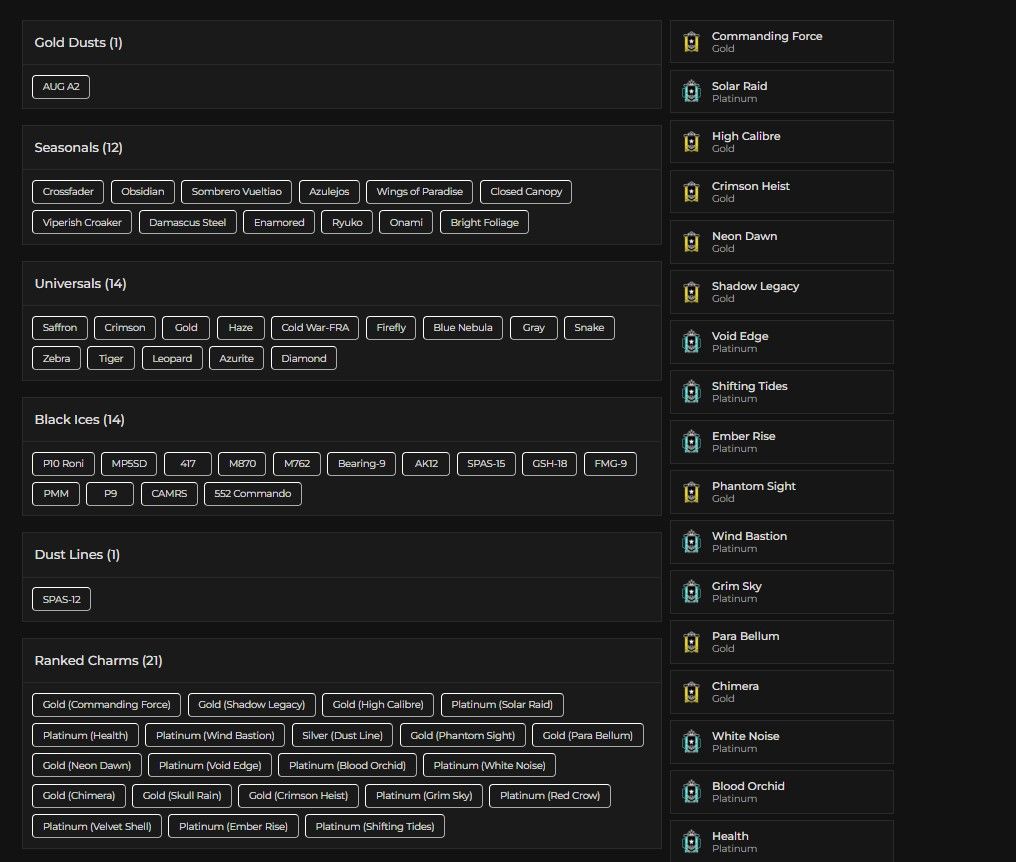Click the Commanding Force gold charm icon
The width and height of the screenshot is (1016, 862).
pyautogui.click(x=691, y=42)
